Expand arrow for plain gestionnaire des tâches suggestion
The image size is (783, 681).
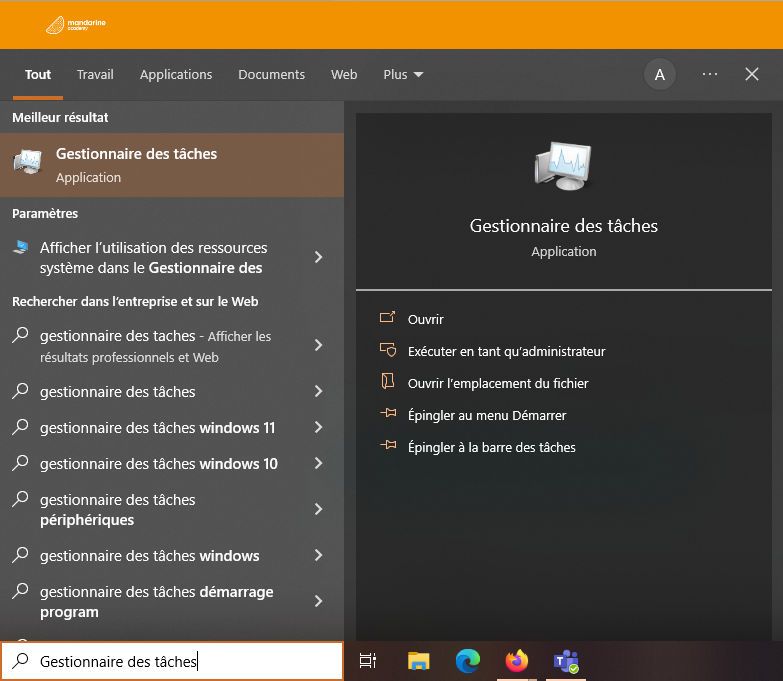(x=319, y=391)
